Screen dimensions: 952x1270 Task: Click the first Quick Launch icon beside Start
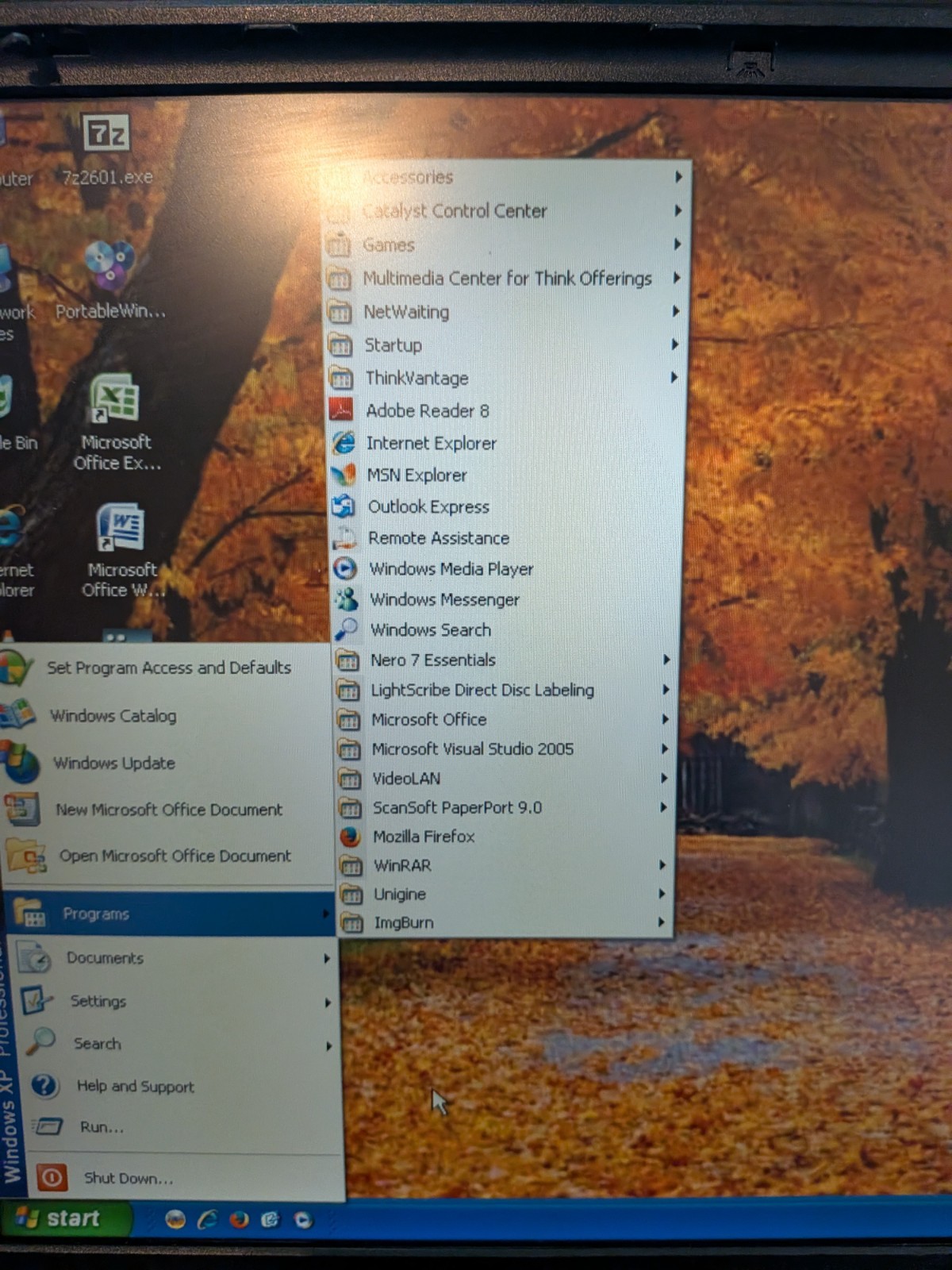pos(175,1219)
